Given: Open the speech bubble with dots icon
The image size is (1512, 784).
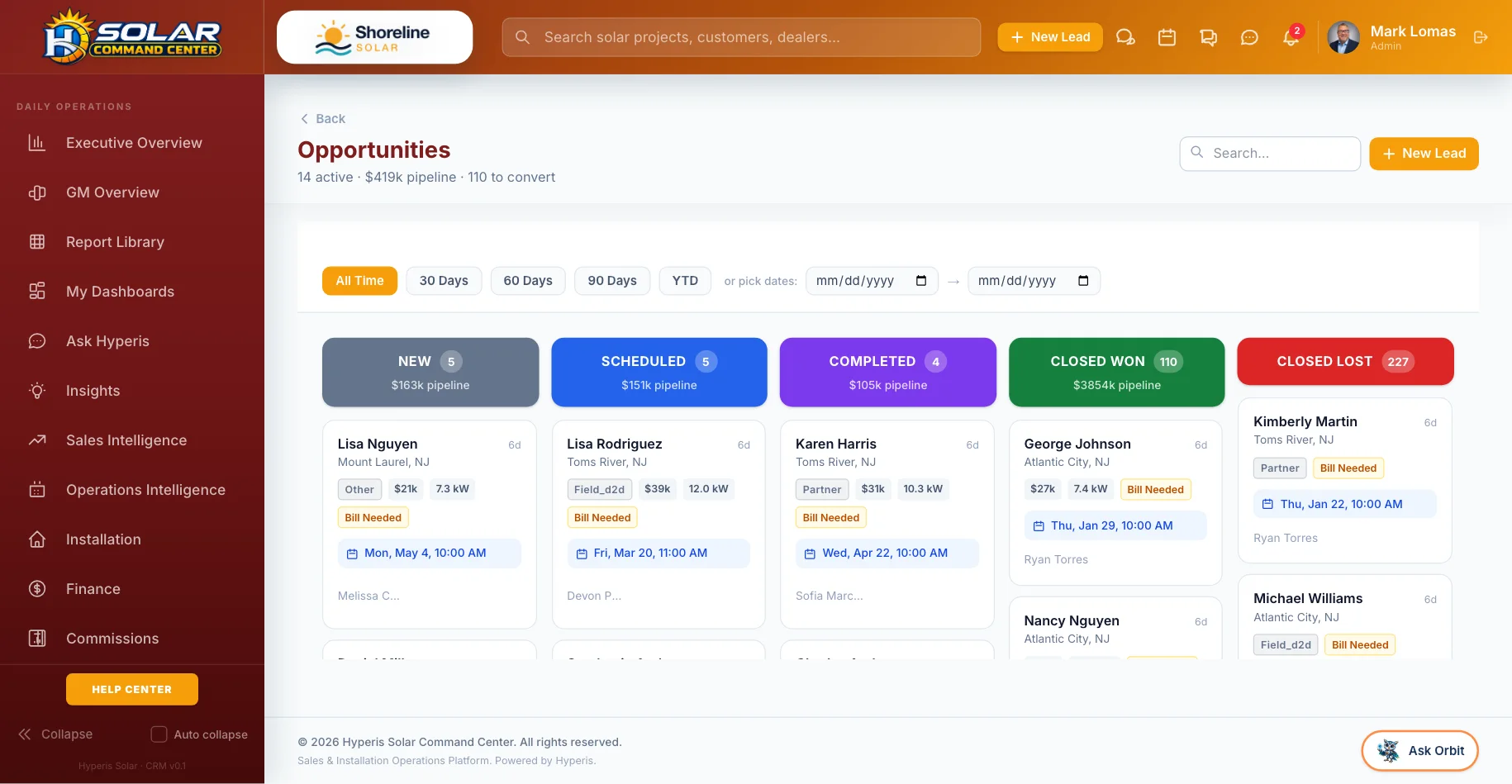Looking at the screenshot, I should (x=1249, y=37).
